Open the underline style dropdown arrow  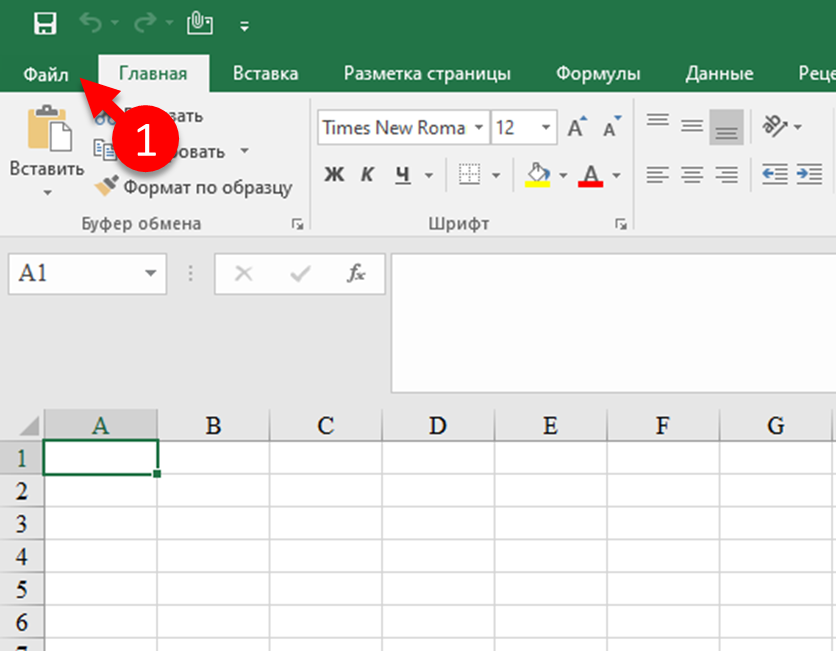[429, 175]
